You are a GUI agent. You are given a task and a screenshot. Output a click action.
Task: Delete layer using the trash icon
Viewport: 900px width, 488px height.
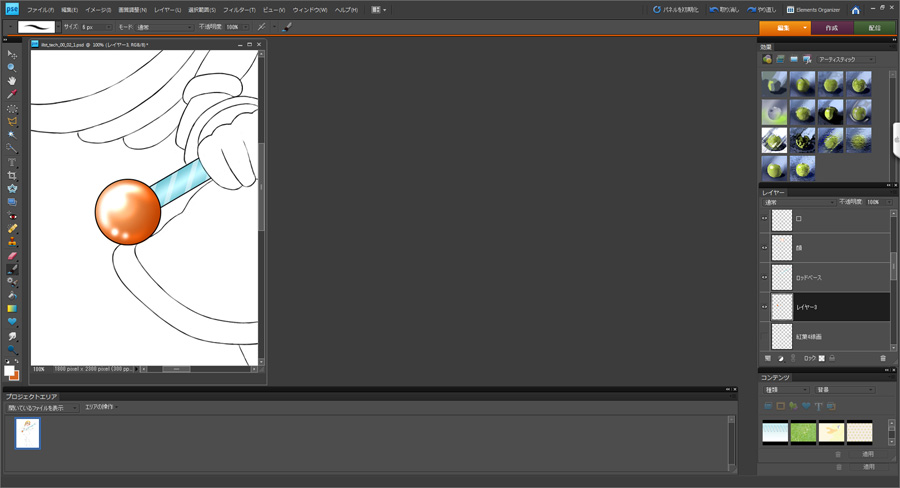tap(883, 358)
